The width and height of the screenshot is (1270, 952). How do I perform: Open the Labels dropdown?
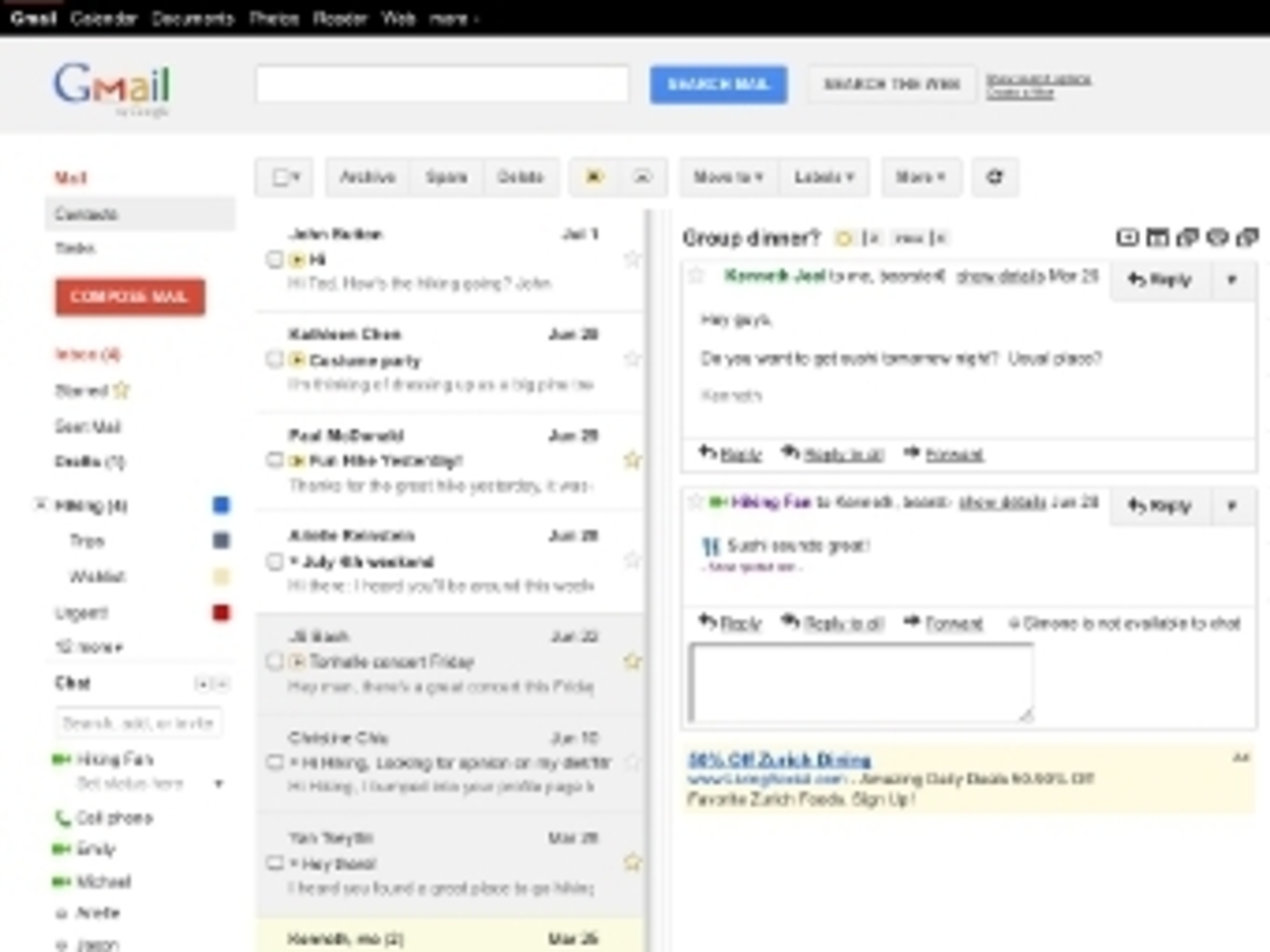[824, 178]
